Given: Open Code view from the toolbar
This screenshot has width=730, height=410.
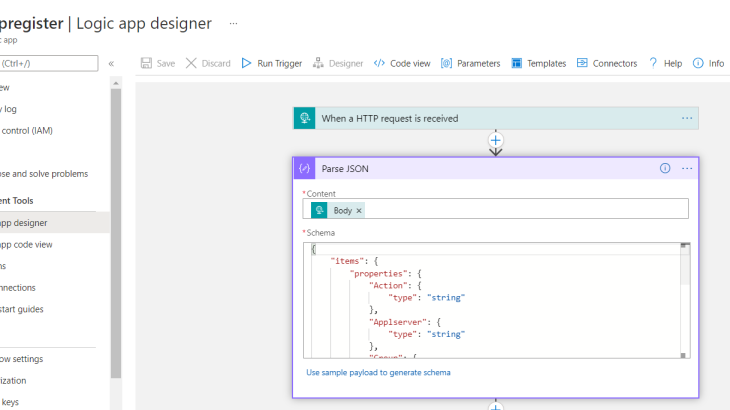Looking at the screenshot, I should coord(402,63).
